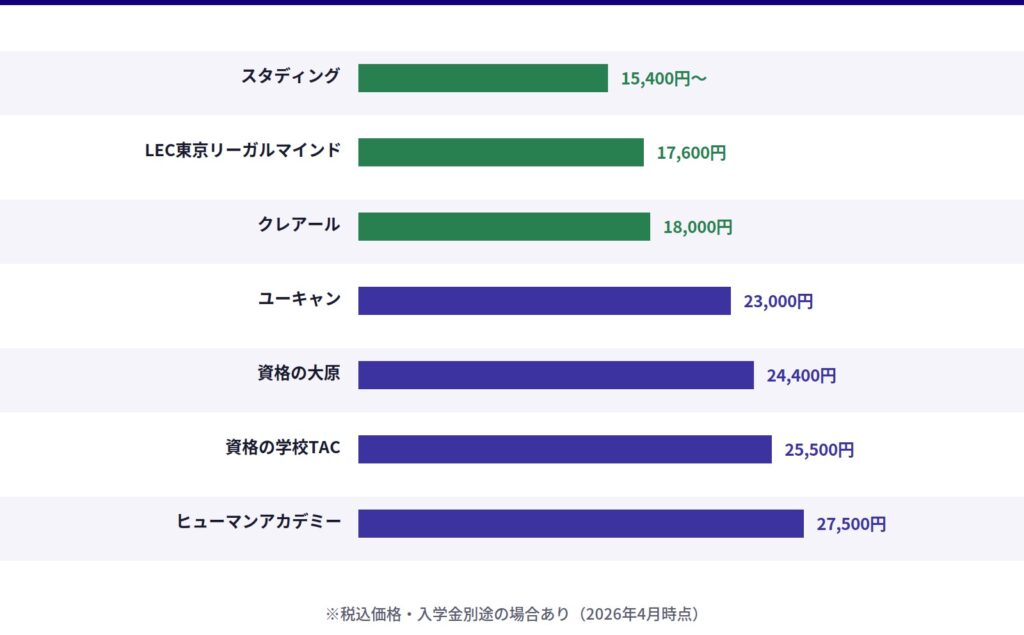Select the クレアール label
Viewport: 1024px width, 635px height.
coord(299,225)
